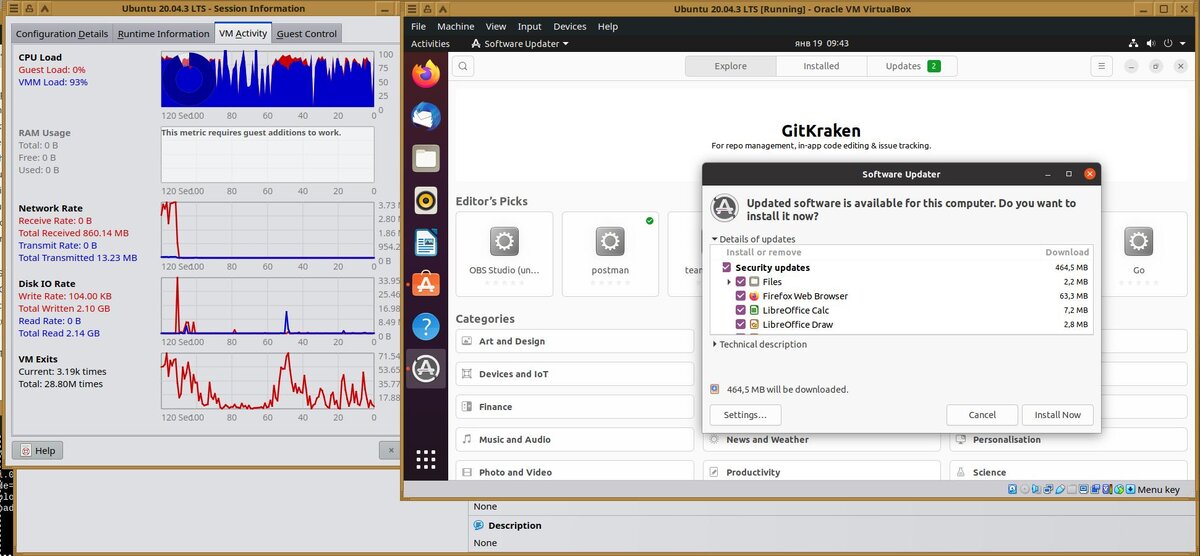Open Ubuntu Software orange bag dock icon
Screen dimensions: 1200x556
pyautogui.click(x=426, y=284)
